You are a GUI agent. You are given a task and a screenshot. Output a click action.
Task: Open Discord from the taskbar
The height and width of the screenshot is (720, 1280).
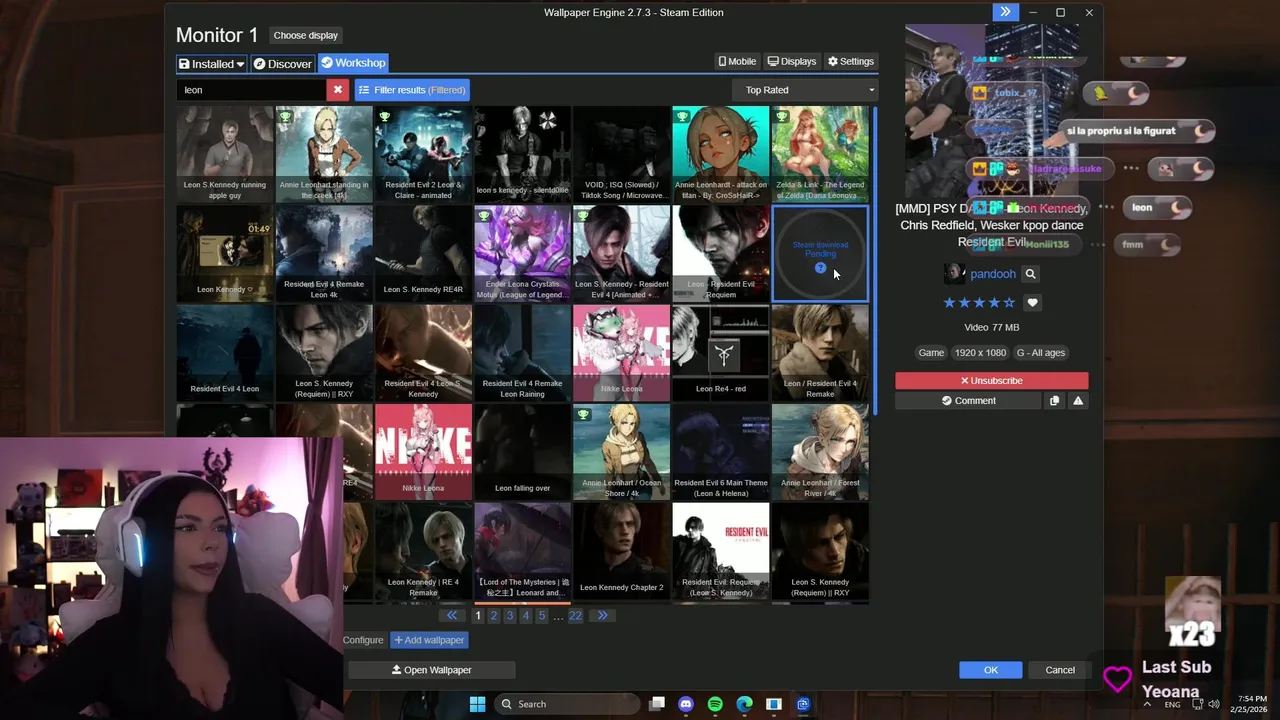click(686, 704)
